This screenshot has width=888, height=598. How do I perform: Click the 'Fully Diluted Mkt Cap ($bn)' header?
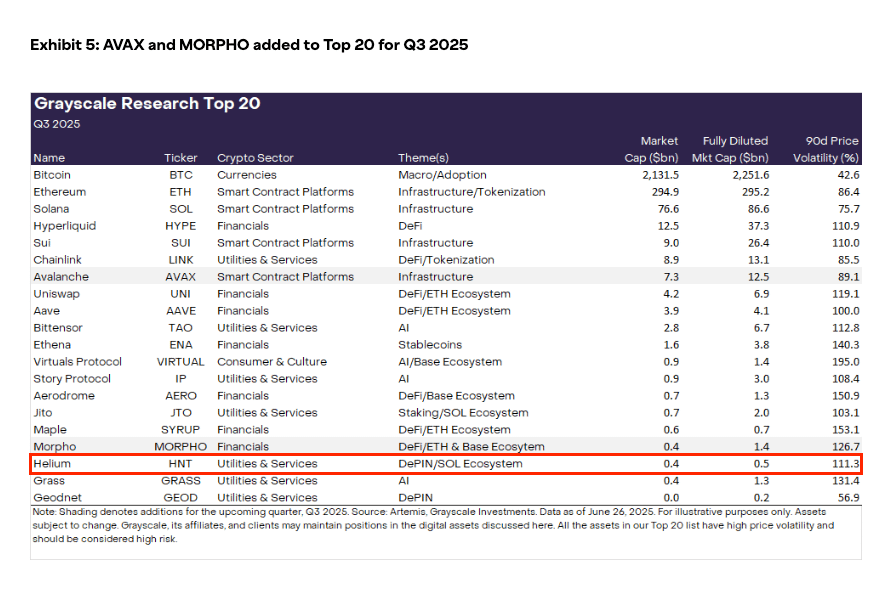[731, 150]
